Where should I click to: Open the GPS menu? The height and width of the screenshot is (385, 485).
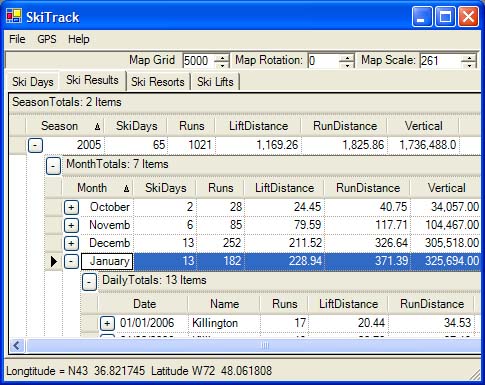[x=47, y=39]
